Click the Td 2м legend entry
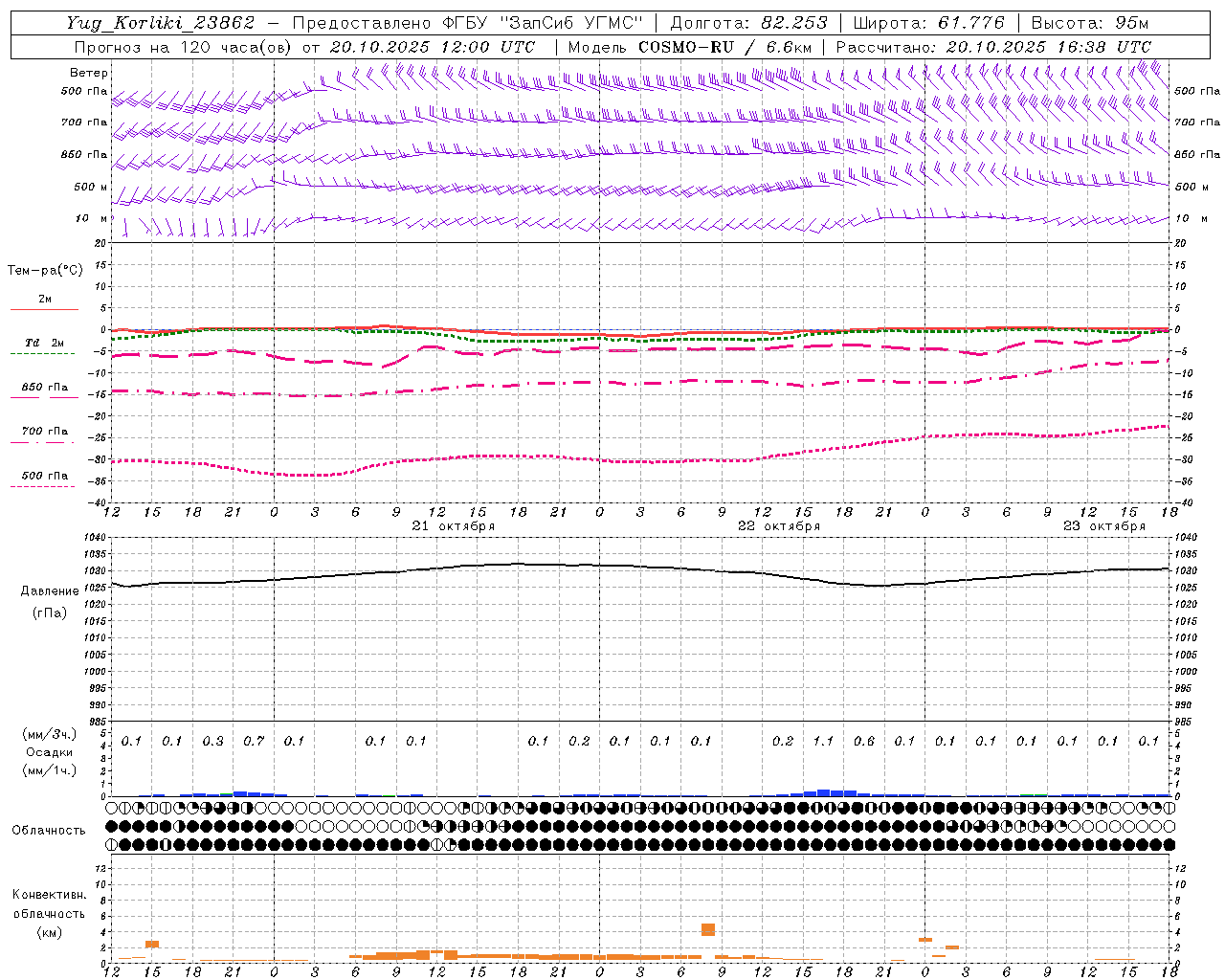Screen dimensions: 1225x980 45,343
